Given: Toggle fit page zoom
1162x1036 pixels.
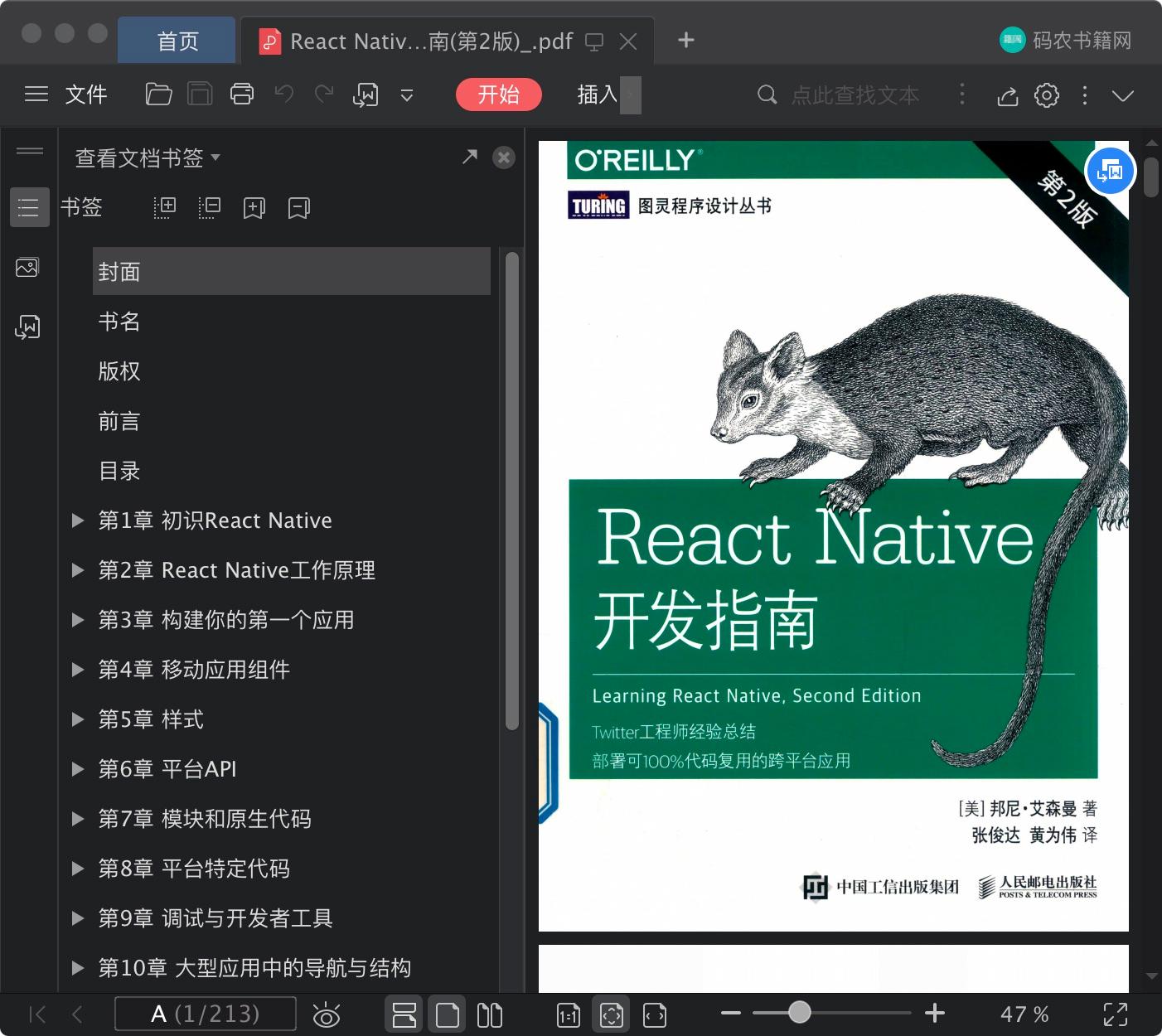Looking at the screenshot, I should 612,1014.
